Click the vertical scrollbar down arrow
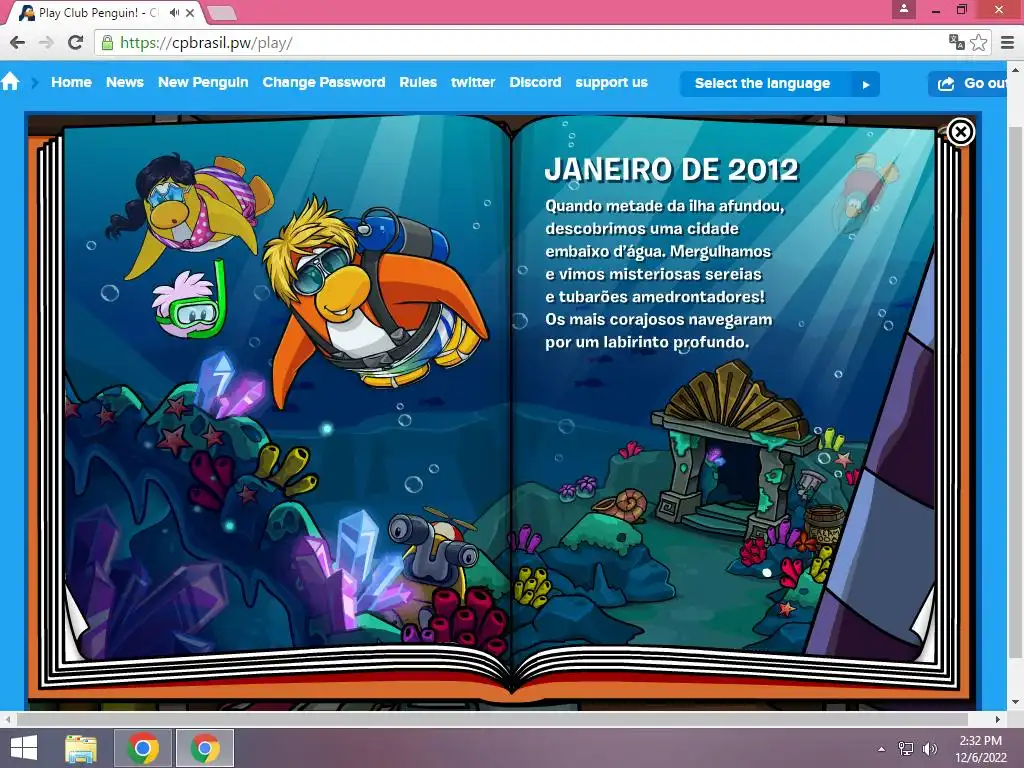This screenshot has width=1024, height=768. (x=1015, y=702)
